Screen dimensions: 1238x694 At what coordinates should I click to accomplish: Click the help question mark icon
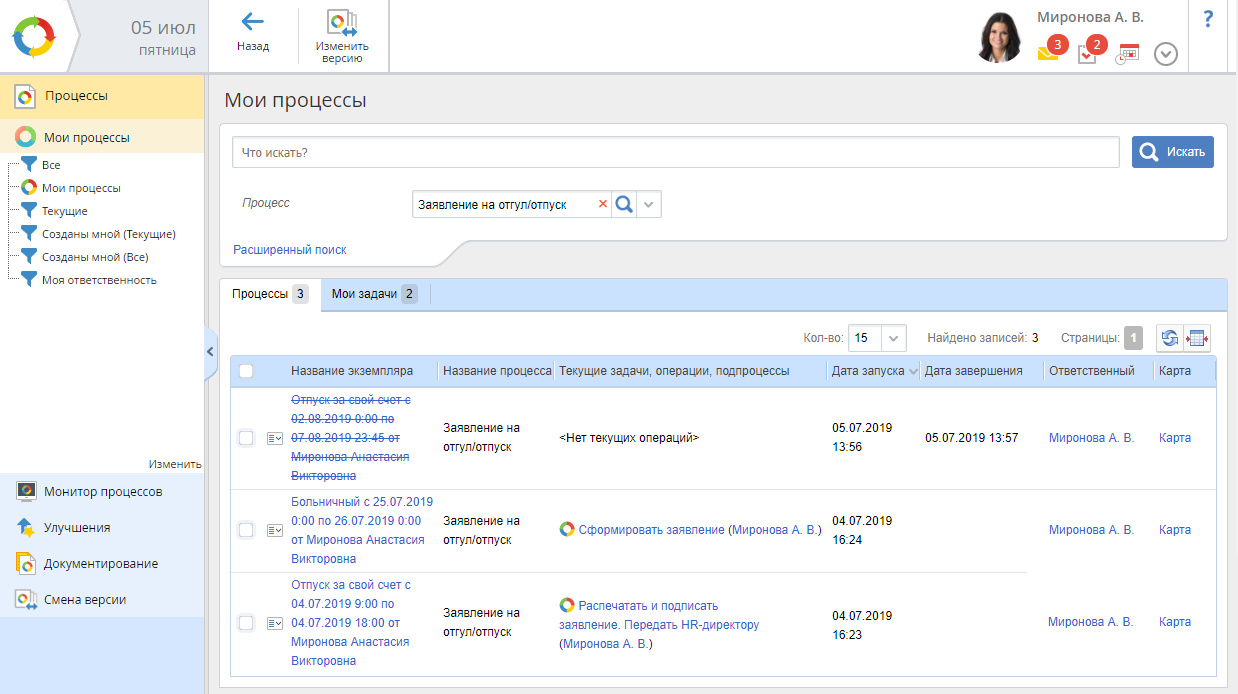coord(1208,18)
